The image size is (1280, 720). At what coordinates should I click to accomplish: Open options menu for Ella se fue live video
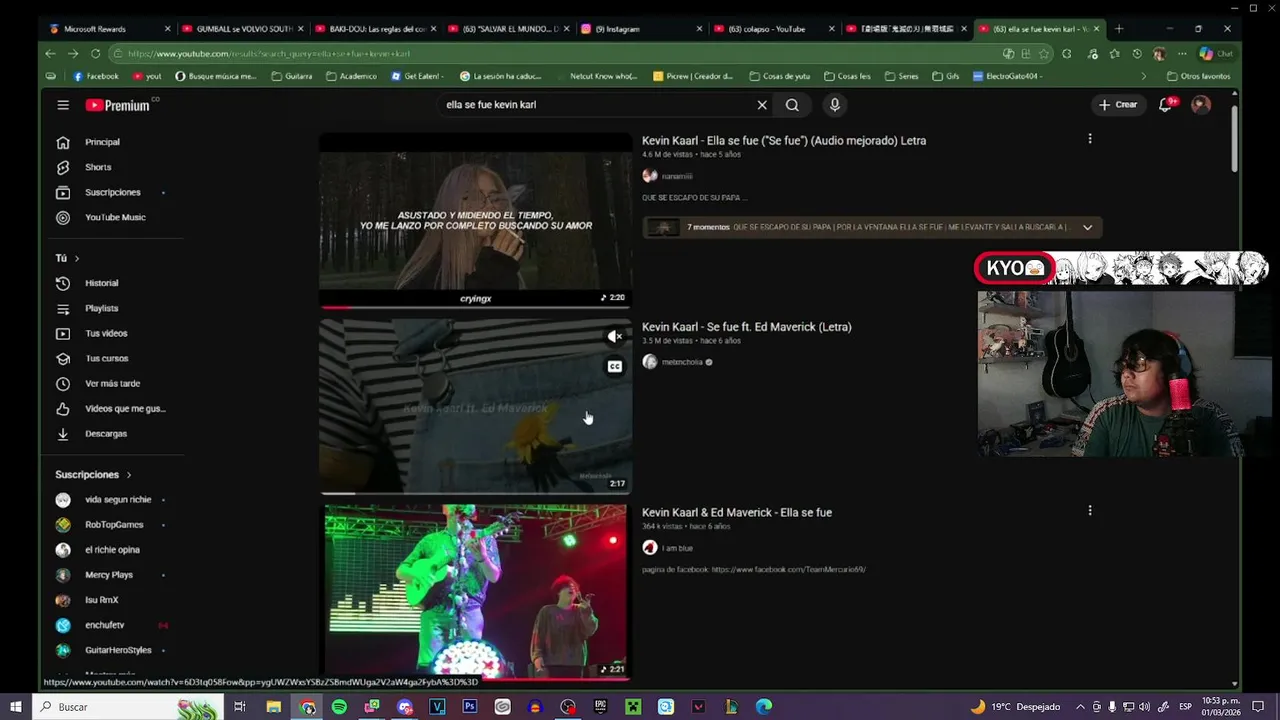pyautogui.click(x=1090, y=510)
